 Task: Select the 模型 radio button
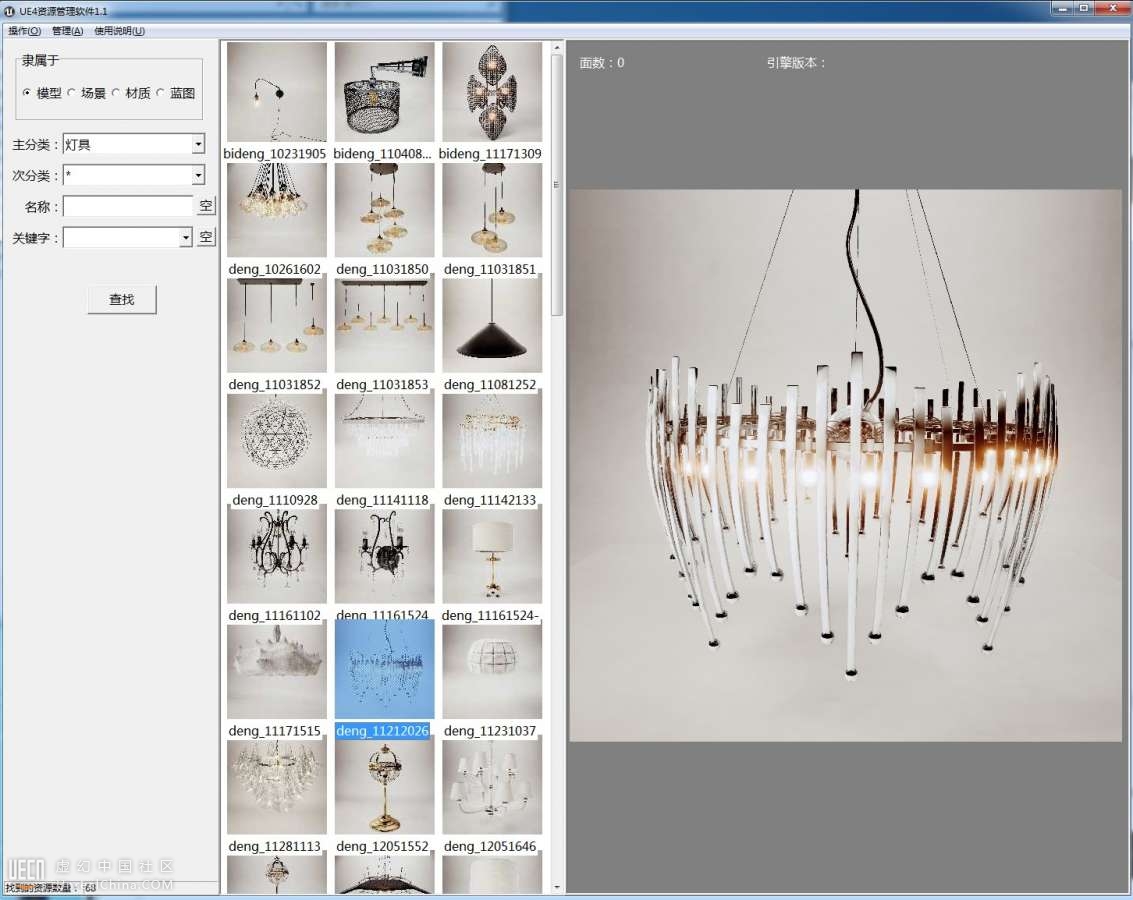[27, 92]
